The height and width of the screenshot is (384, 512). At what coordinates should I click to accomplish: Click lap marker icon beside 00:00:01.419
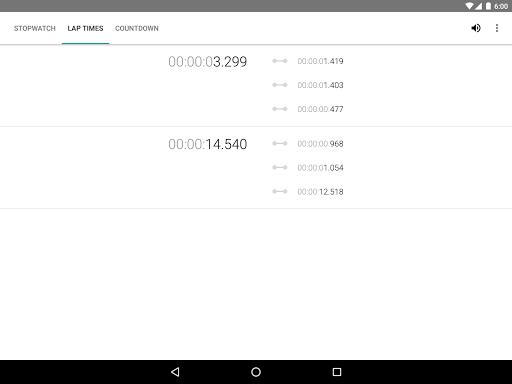tap(280, 61)
